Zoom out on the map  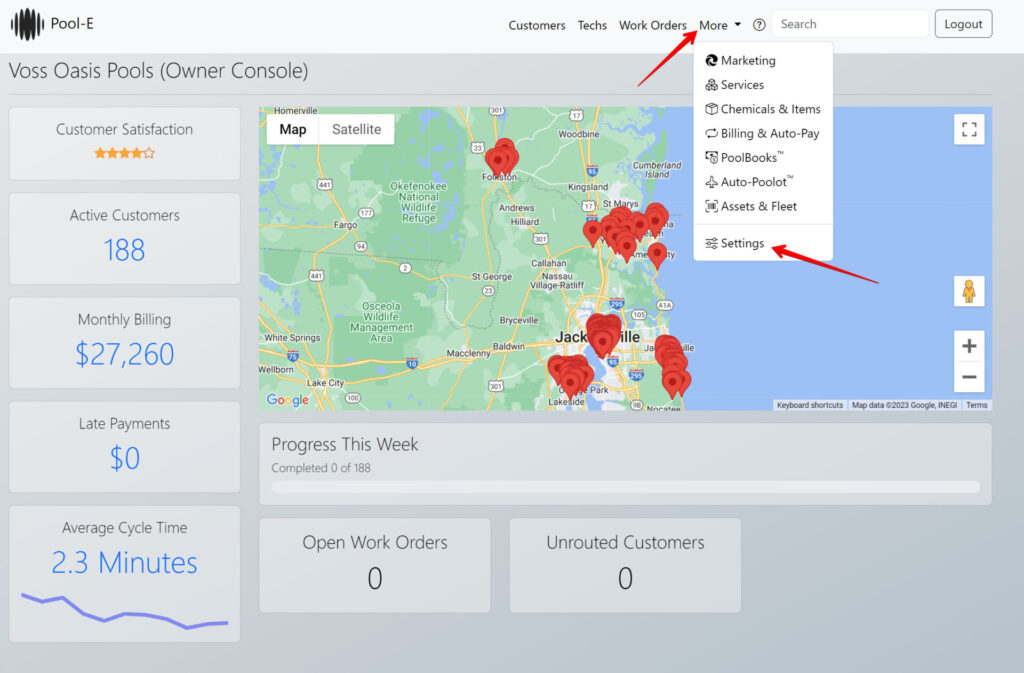969,377
